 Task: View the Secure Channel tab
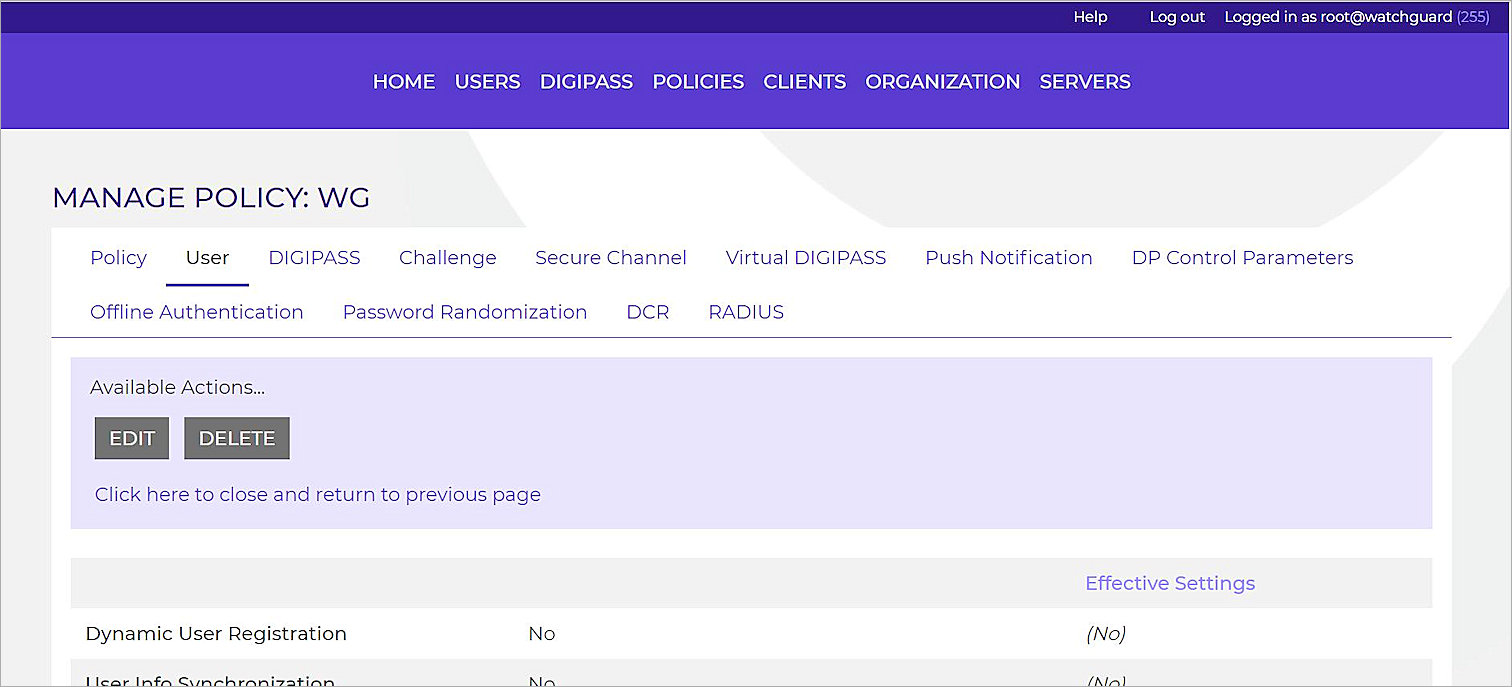pyautogui.click(x=610, y=258)
